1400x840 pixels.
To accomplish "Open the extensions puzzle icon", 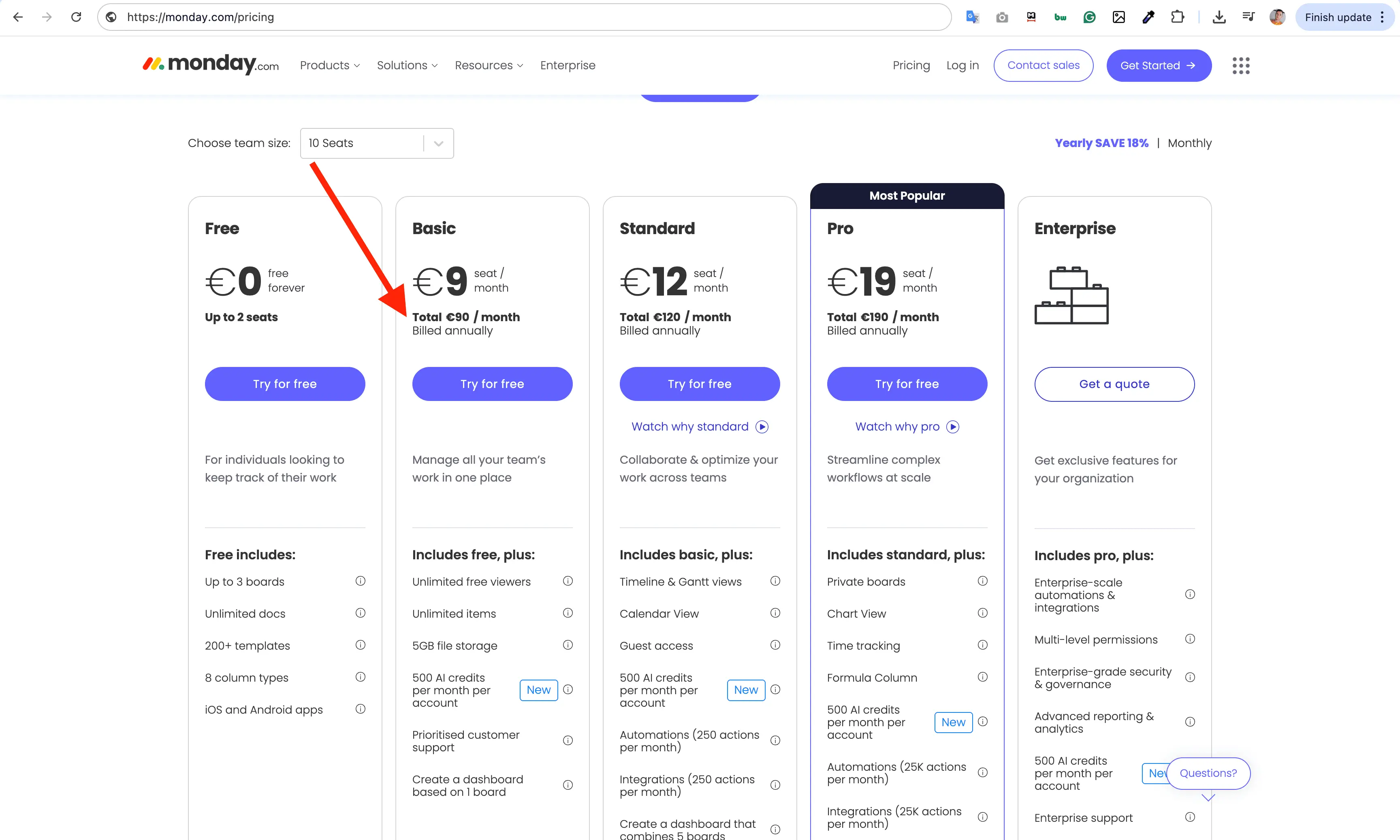I will pos(1178,17).
